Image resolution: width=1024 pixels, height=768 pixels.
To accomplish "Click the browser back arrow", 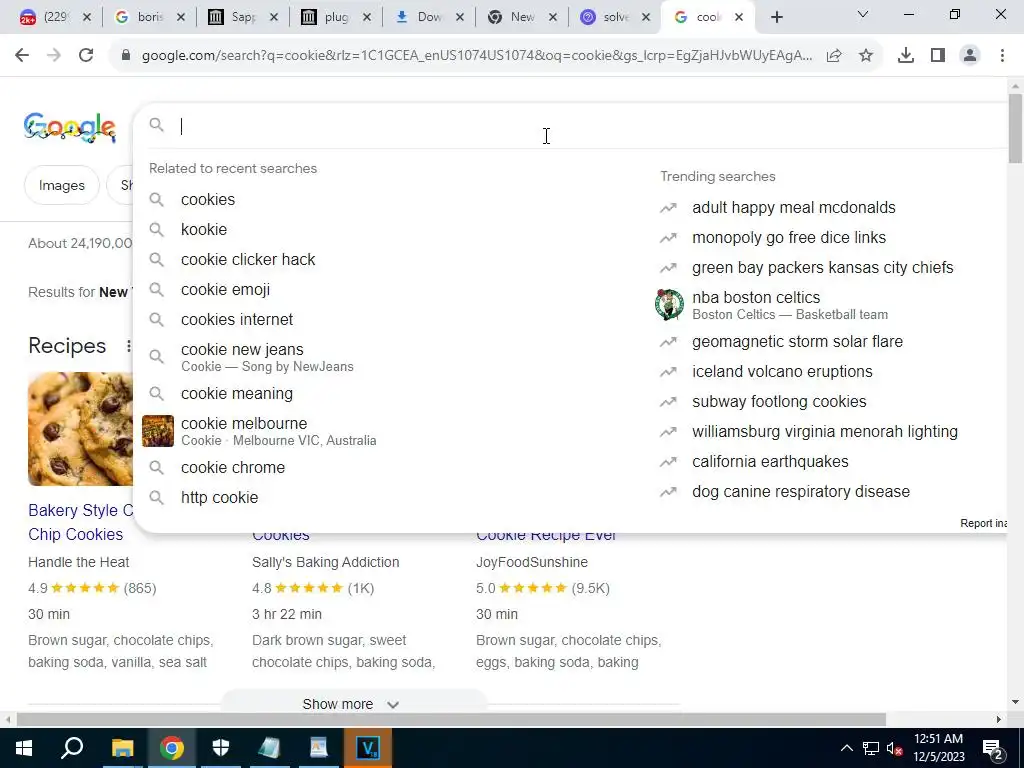I will click(22, 56).
